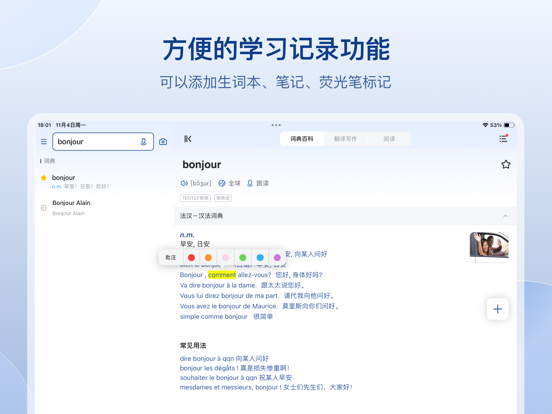This screenshot has width=552, height=414.
Task: Open the hamburger menu beside search box
Action: 44,142
